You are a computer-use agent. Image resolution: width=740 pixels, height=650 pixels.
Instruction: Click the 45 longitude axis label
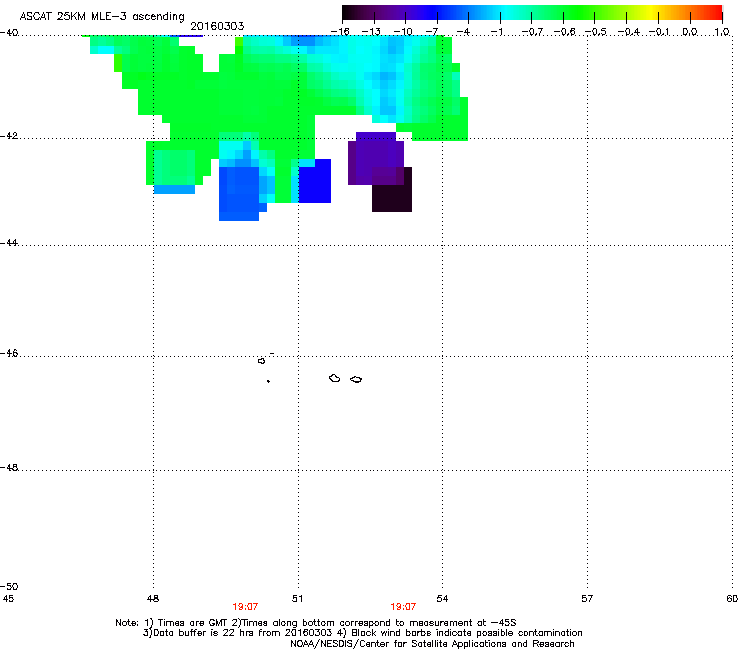pos(8,599)
